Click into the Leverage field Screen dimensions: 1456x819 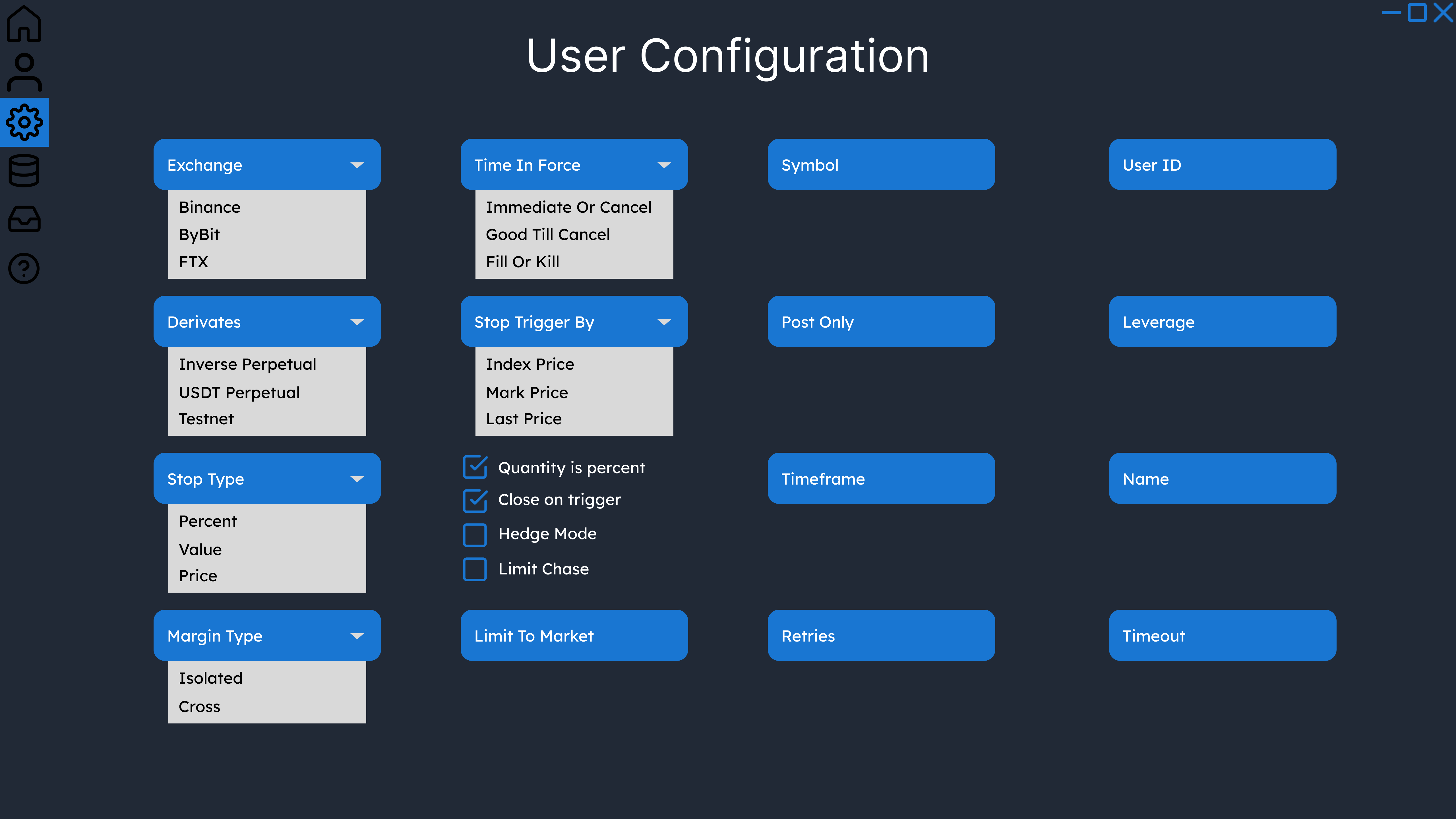[x=1222, y=322]
